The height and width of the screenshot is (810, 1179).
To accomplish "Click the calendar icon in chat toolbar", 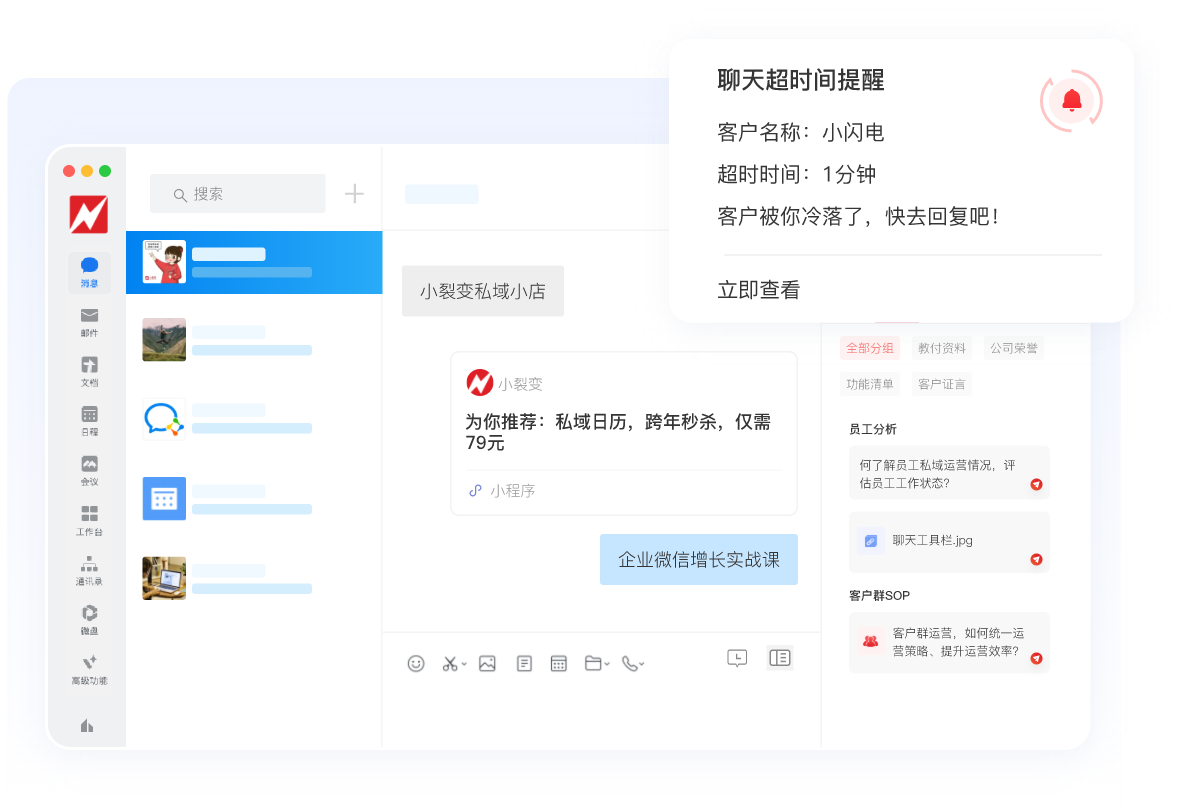I will tap(559, 663).
